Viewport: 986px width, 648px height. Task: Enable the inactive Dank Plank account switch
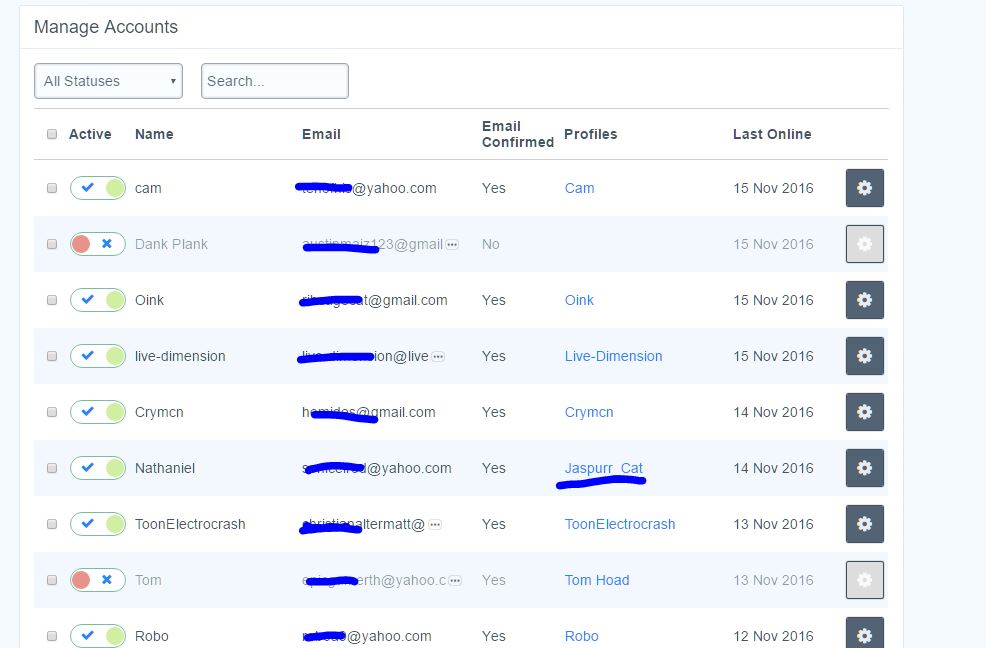(97, 244)
